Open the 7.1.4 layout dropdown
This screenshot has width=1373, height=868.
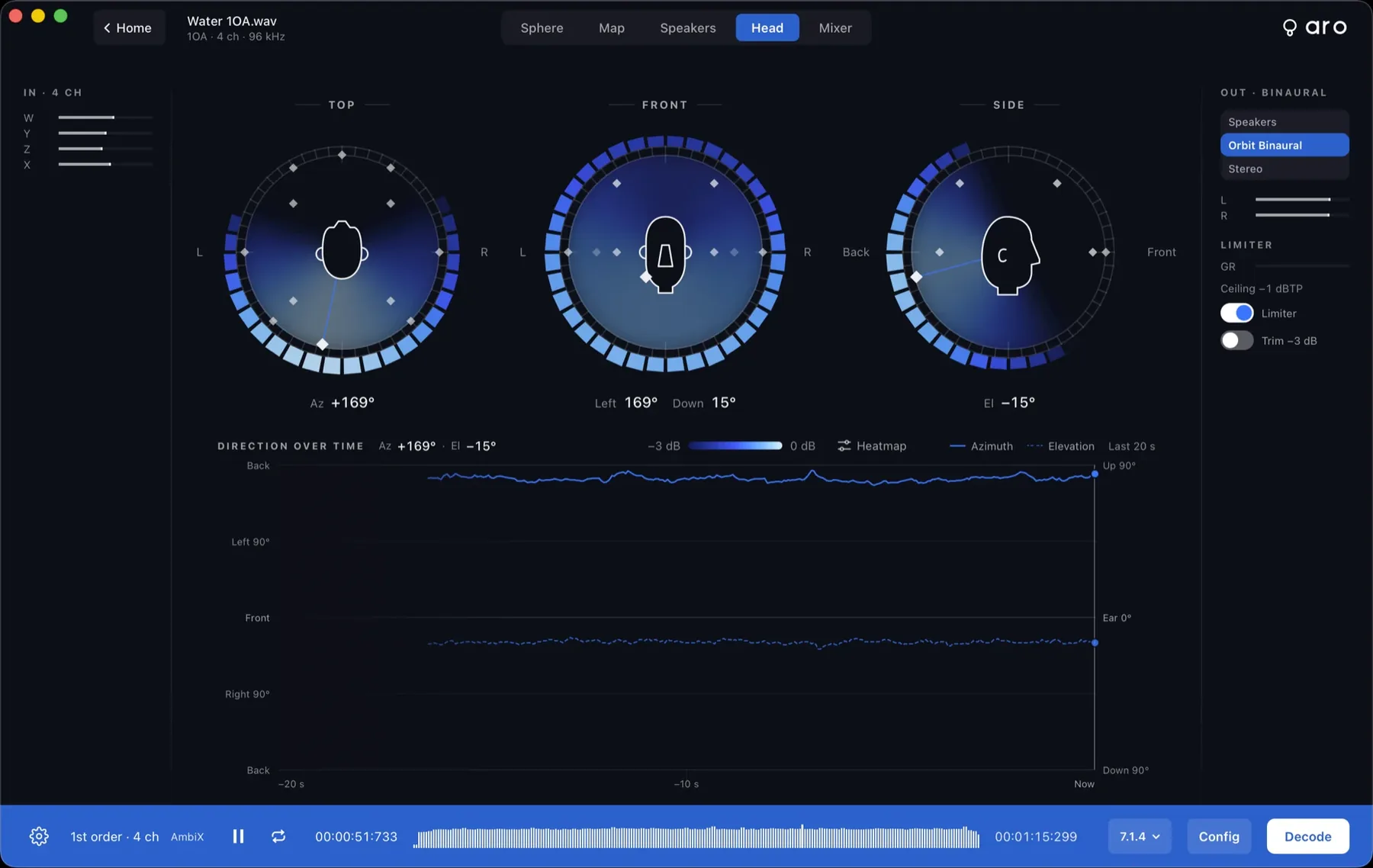point(1140,837)
